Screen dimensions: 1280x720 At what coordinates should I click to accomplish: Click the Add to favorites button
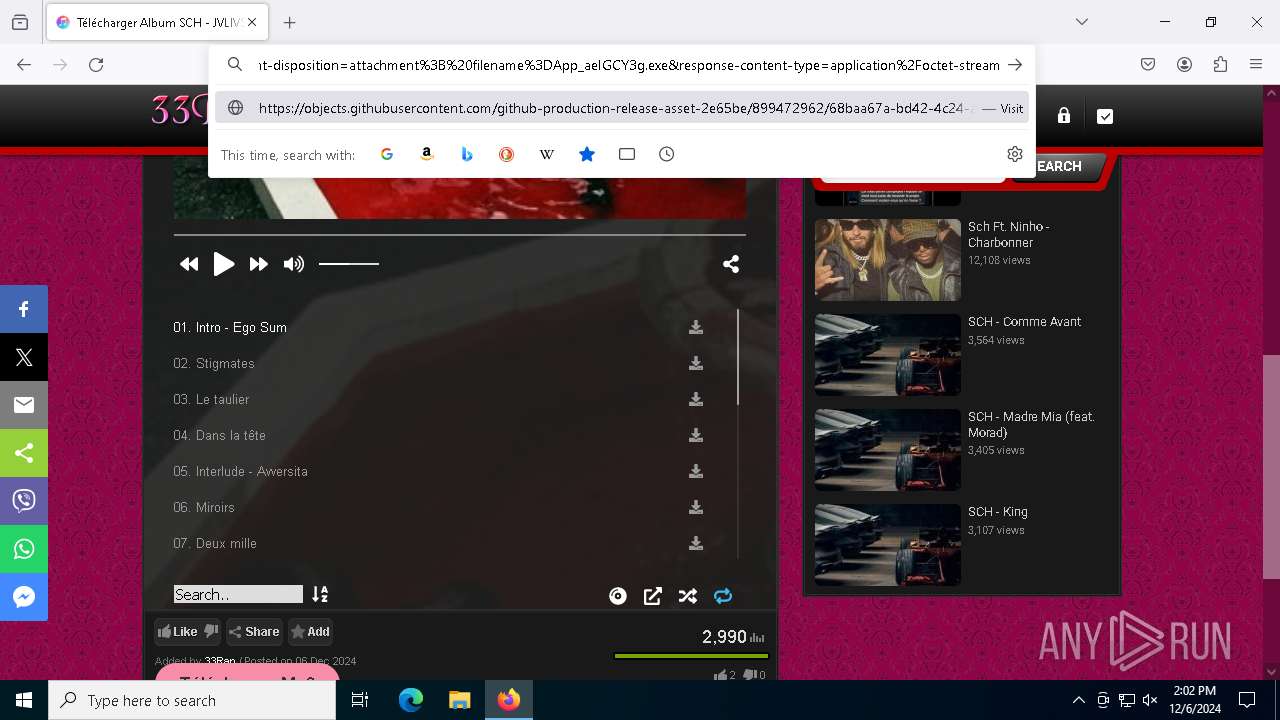pyautogui.click(x=310, y=632)
